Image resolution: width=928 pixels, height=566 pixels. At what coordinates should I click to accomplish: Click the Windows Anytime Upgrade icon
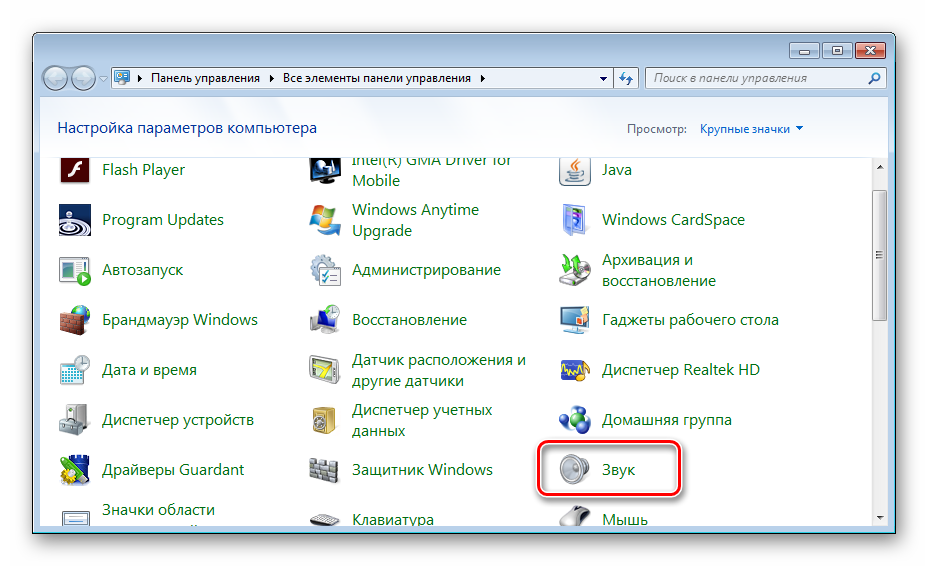pos(325,220)
